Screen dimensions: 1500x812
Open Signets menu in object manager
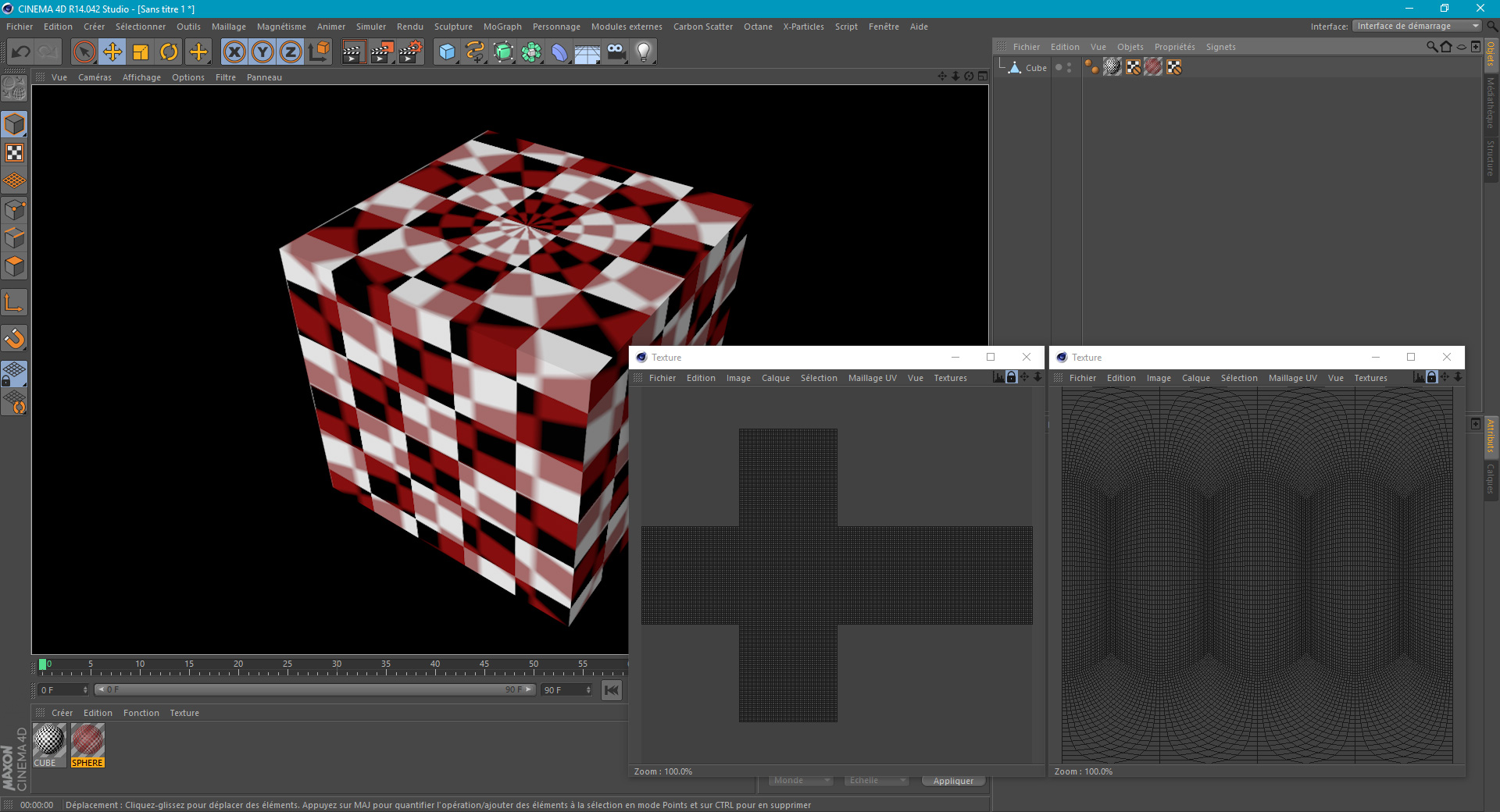tap(1221, 47)
